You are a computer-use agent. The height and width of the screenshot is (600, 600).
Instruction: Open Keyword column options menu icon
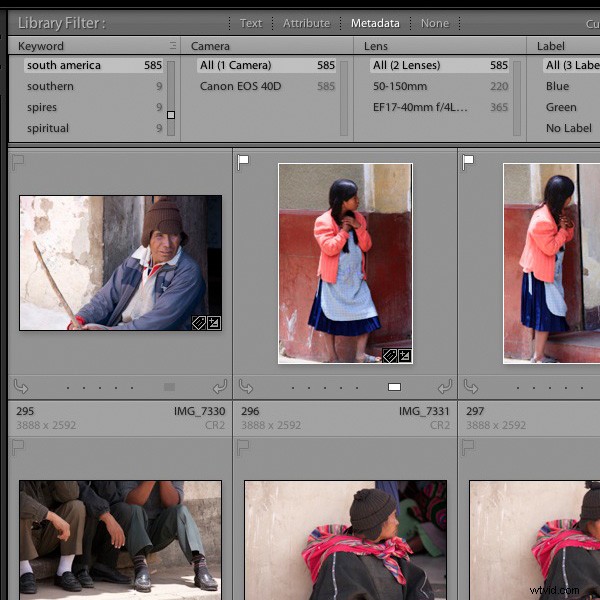click(x=173, y=46)
